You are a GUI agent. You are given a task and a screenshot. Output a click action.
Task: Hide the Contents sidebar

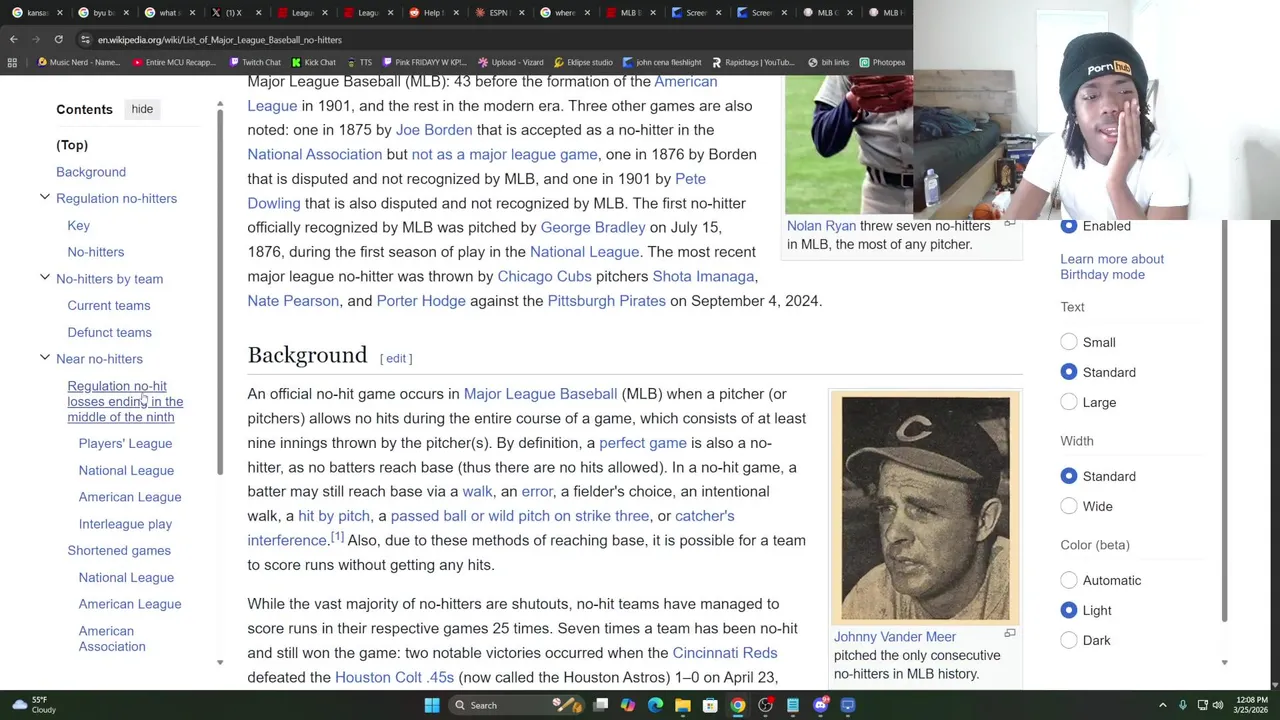pyautogui.click(x=142, y=109)
